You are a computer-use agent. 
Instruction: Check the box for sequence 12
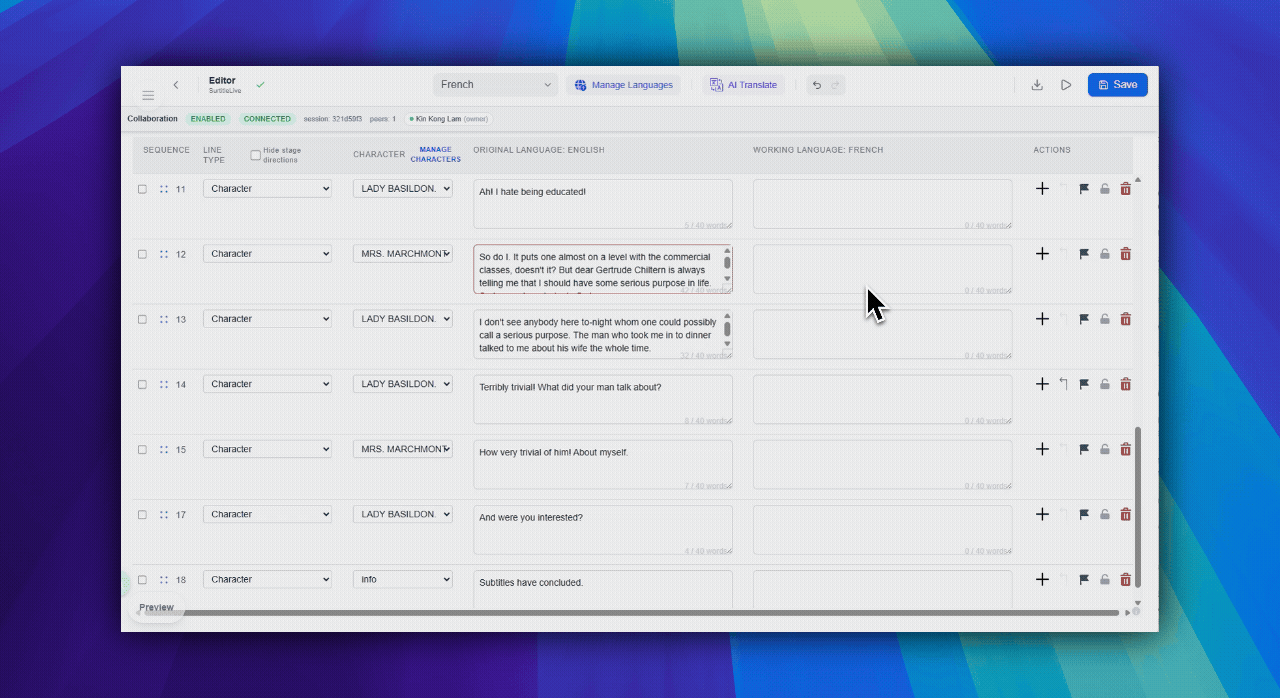coord(142,254)
